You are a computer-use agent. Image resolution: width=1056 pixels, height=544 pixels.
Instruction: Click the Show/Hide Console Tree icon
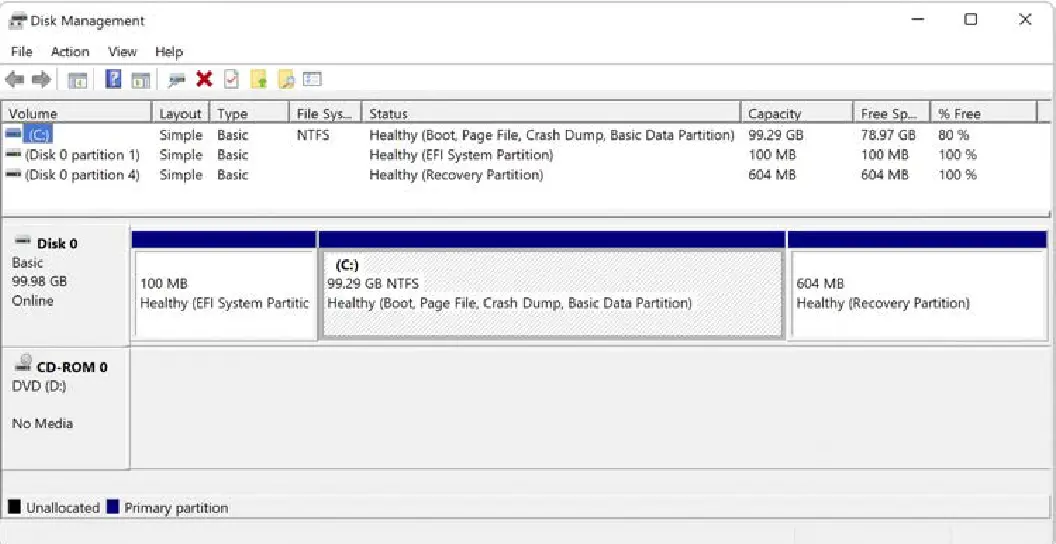pyautogui.click(x=78, y=80)
